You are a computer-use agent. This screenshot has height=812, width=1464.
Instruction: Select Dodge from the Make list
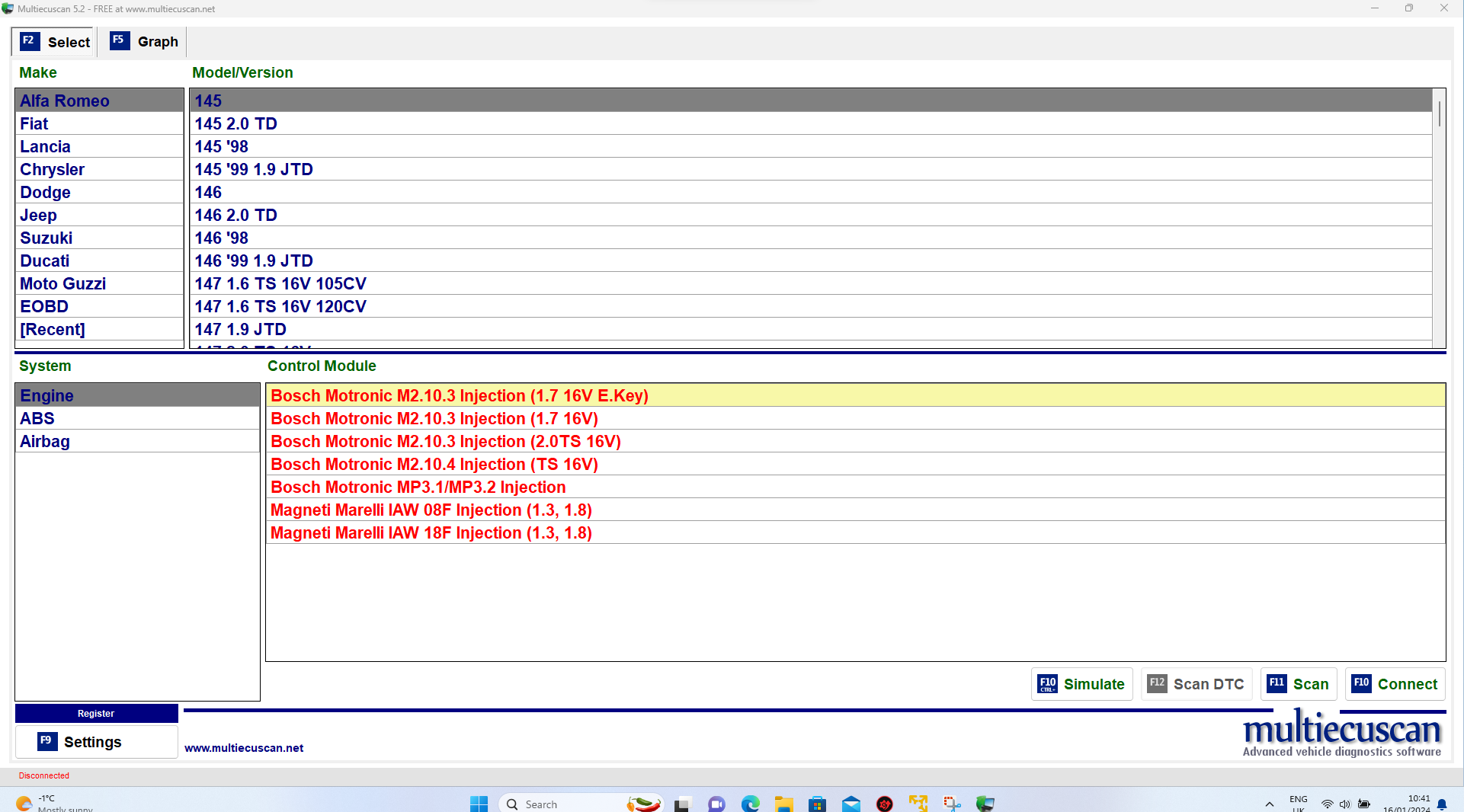(99, 192)
